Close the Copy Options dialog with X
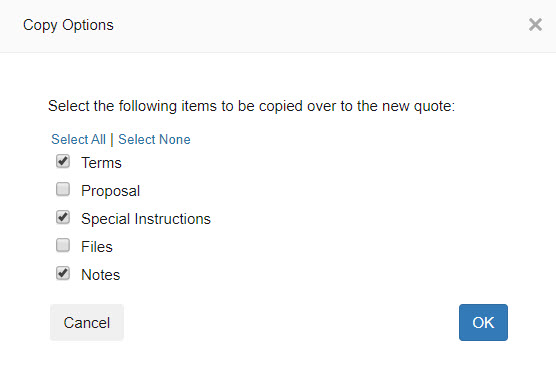Screen dimensions: 556x385 [535, 25]
